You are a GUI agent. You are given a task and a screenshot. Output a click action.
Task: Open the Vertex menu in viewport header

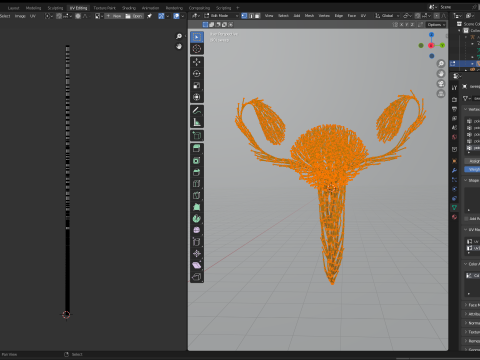pos(324,16)
